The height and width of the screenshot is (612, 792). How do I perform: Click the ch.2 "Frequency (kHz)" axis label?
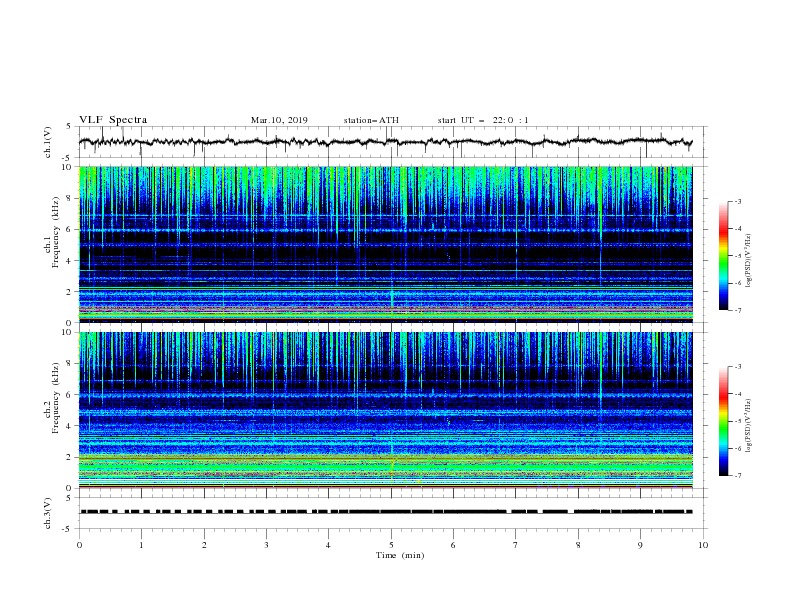pos(56,398)
